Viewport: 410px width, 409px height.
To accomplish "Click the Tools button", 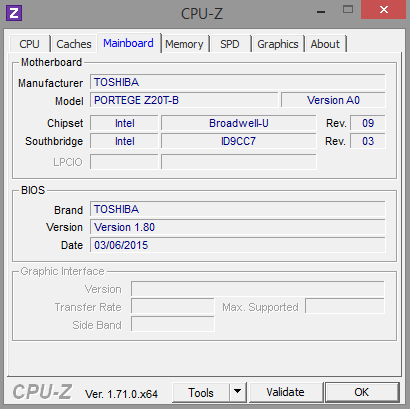I will 201,392.
